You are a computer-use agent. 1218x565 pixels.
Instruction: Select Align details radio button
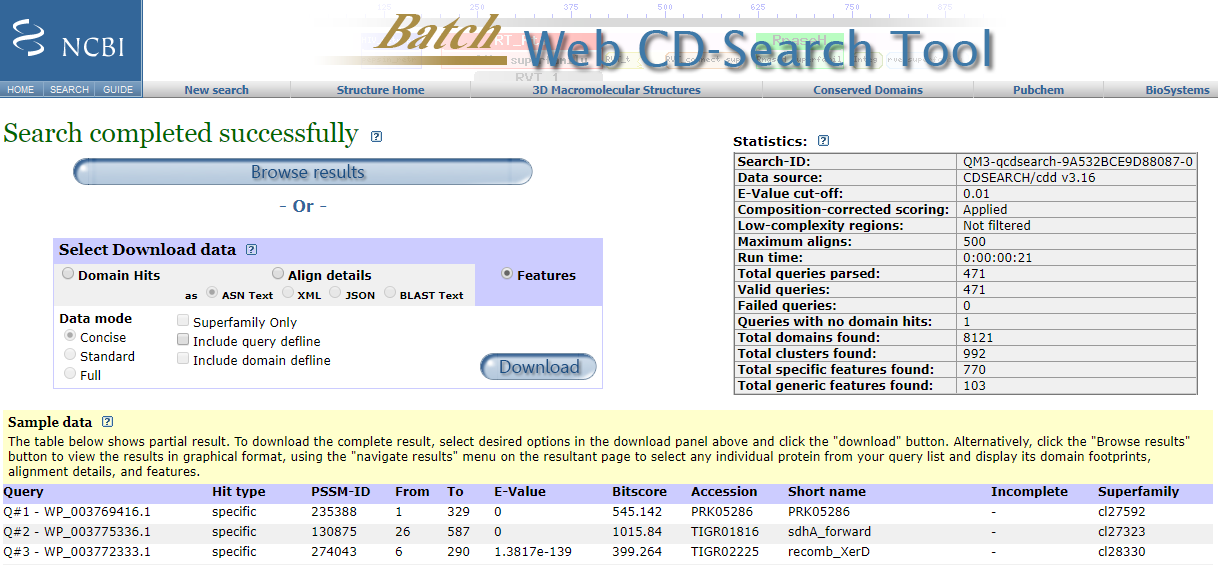point(278,274)
